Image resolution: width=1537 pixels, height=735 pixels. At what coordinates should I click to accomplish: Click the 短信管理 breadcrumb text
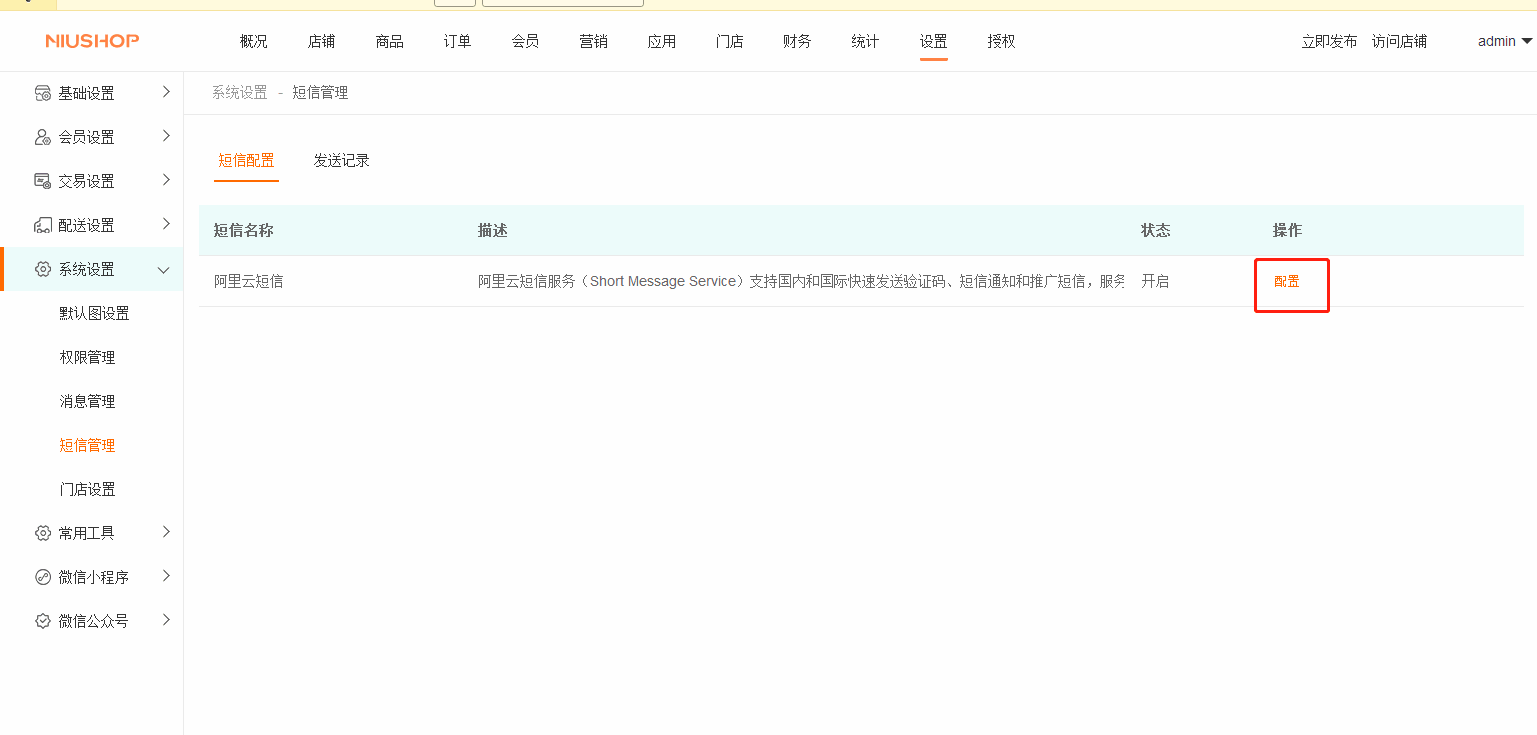pyautogui.click(x=320, y=93)
